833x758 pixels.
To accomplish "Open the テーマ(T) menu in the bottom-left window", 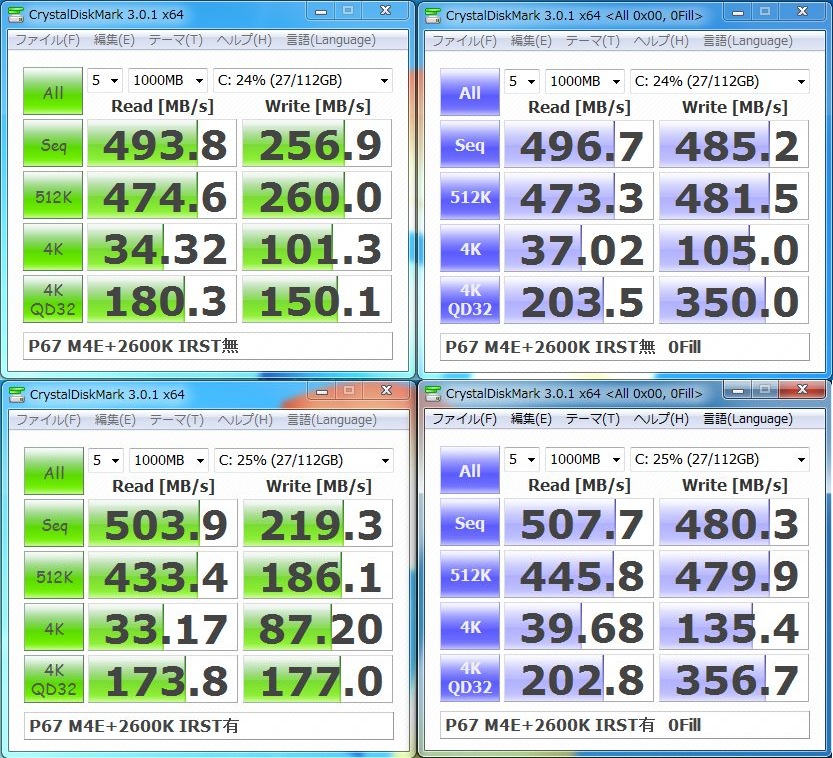I will click(x=176, y=420).
